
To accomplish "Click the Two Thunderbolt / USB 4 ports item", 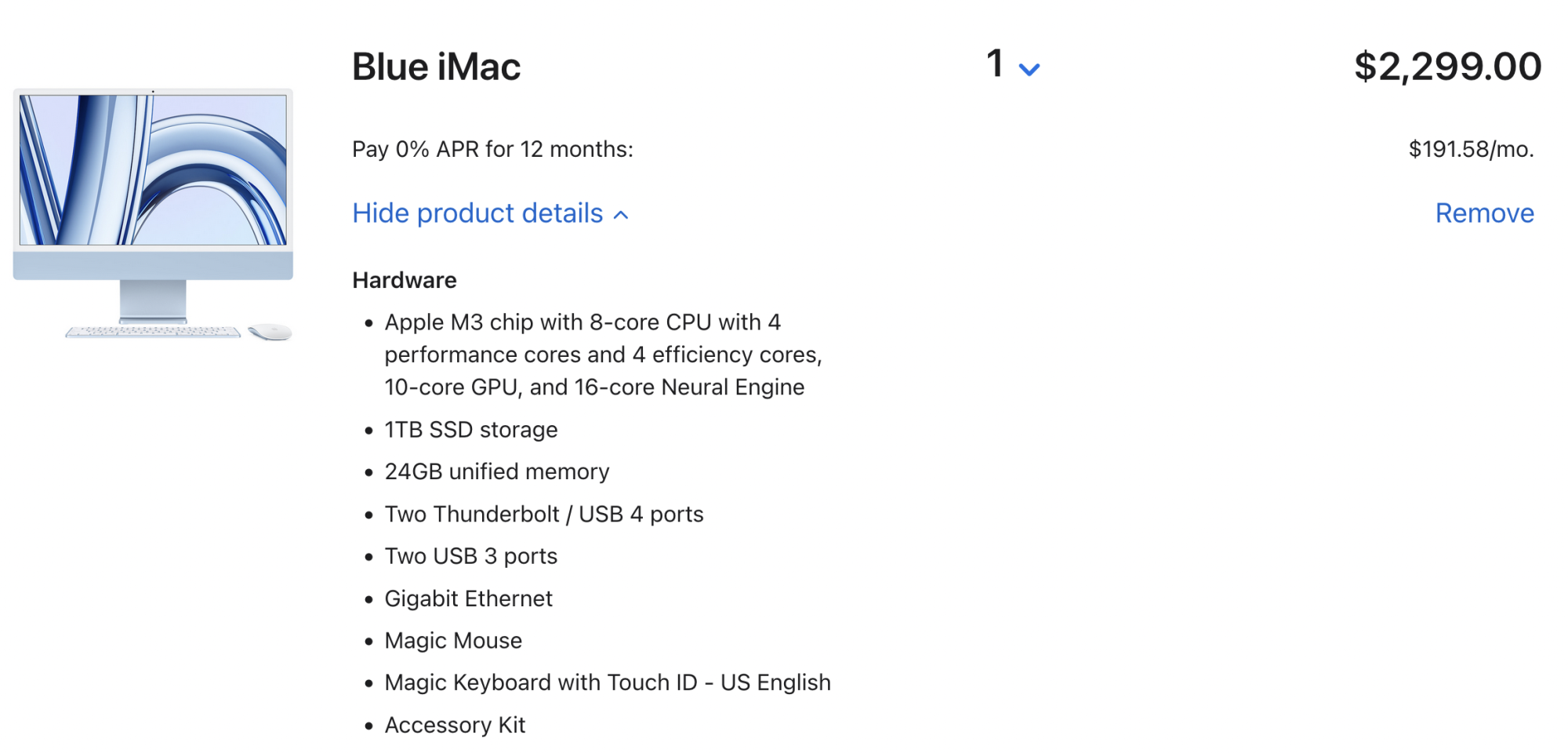I will [x=543, y=514].
